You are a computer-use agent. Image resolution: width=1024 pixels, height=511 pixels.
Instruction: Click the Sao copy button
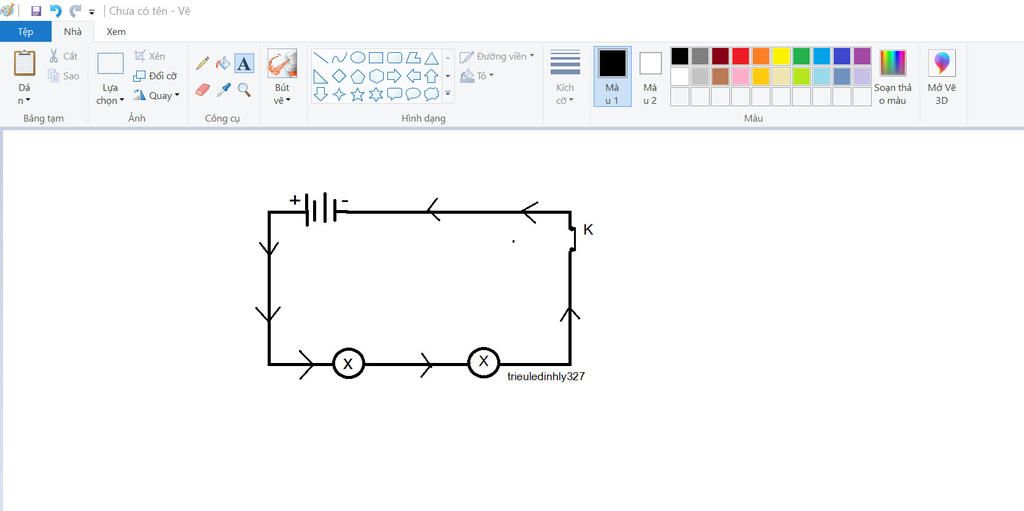click(x=63, y=76)
